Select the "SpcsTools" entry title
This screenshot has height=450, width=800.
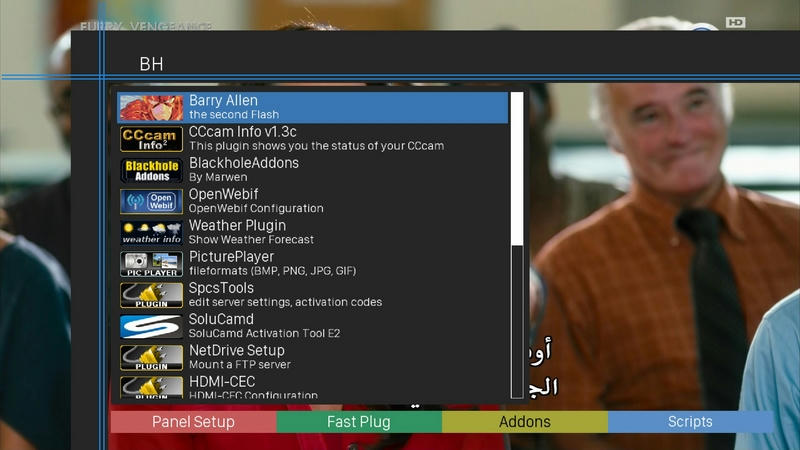pyautogui.click(x=221, y=288)
